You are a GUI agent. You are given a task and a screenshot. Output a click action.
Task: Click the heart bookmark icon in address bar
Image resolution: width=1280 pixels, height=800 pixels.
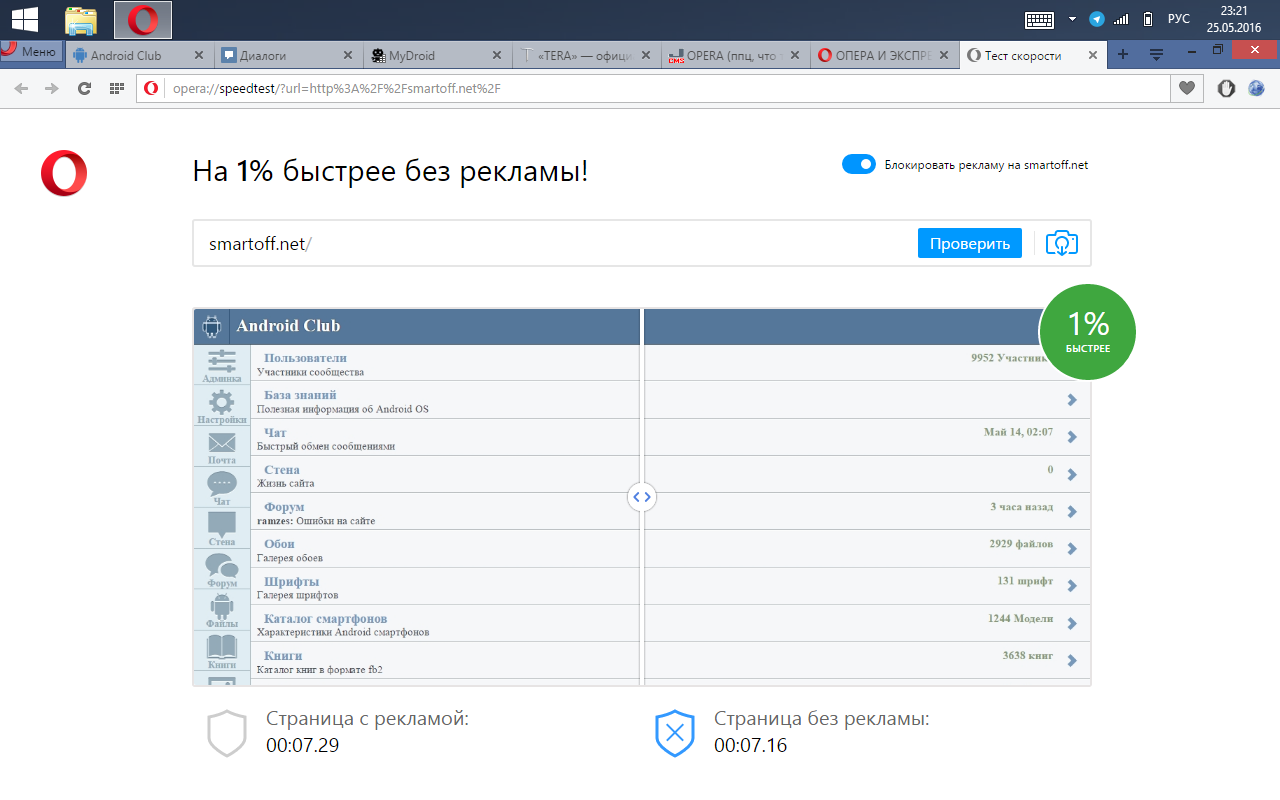click(1186, 88)
